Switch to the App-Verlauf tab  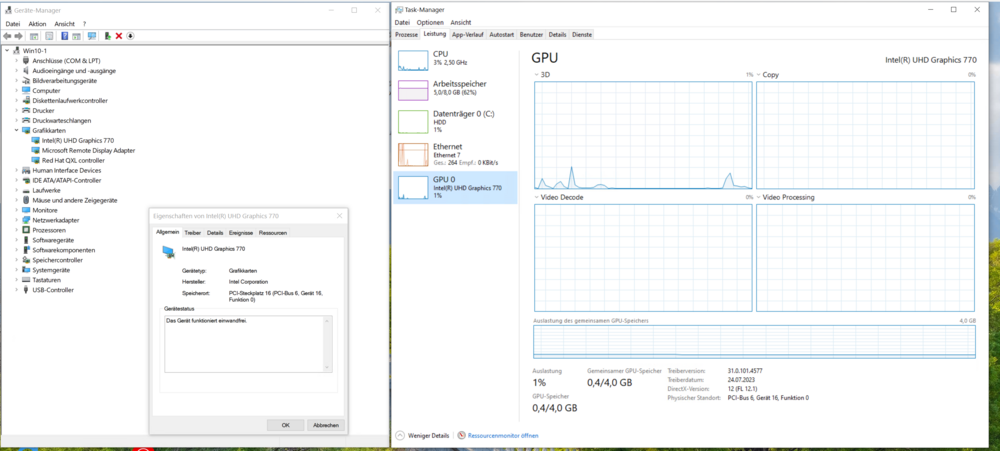click(468, 34)
